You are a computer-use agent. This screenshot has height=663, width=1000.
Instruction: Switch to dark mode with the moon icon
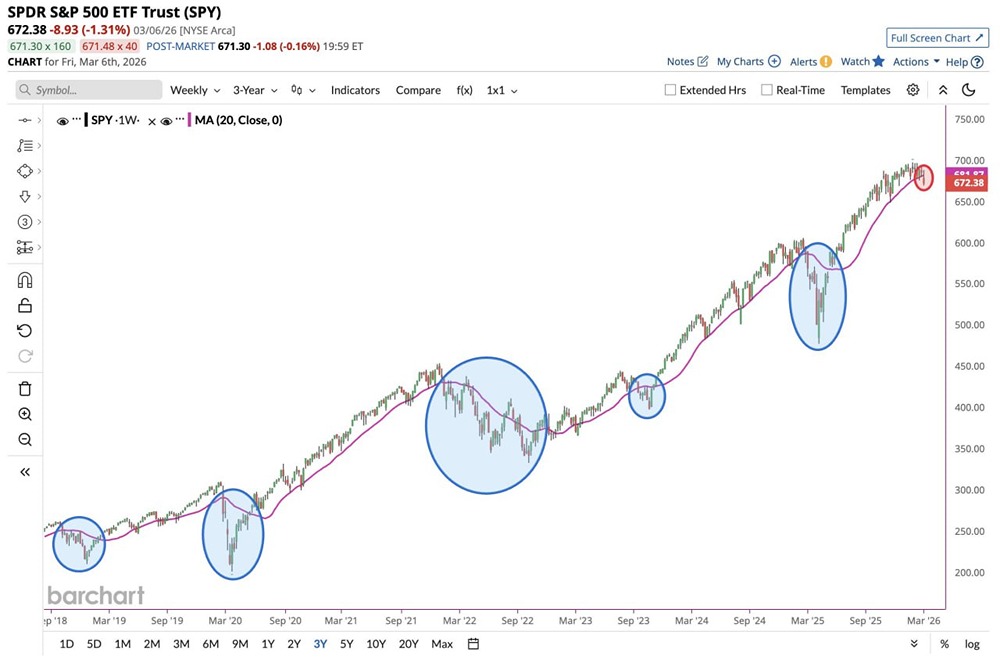[967, 90]
